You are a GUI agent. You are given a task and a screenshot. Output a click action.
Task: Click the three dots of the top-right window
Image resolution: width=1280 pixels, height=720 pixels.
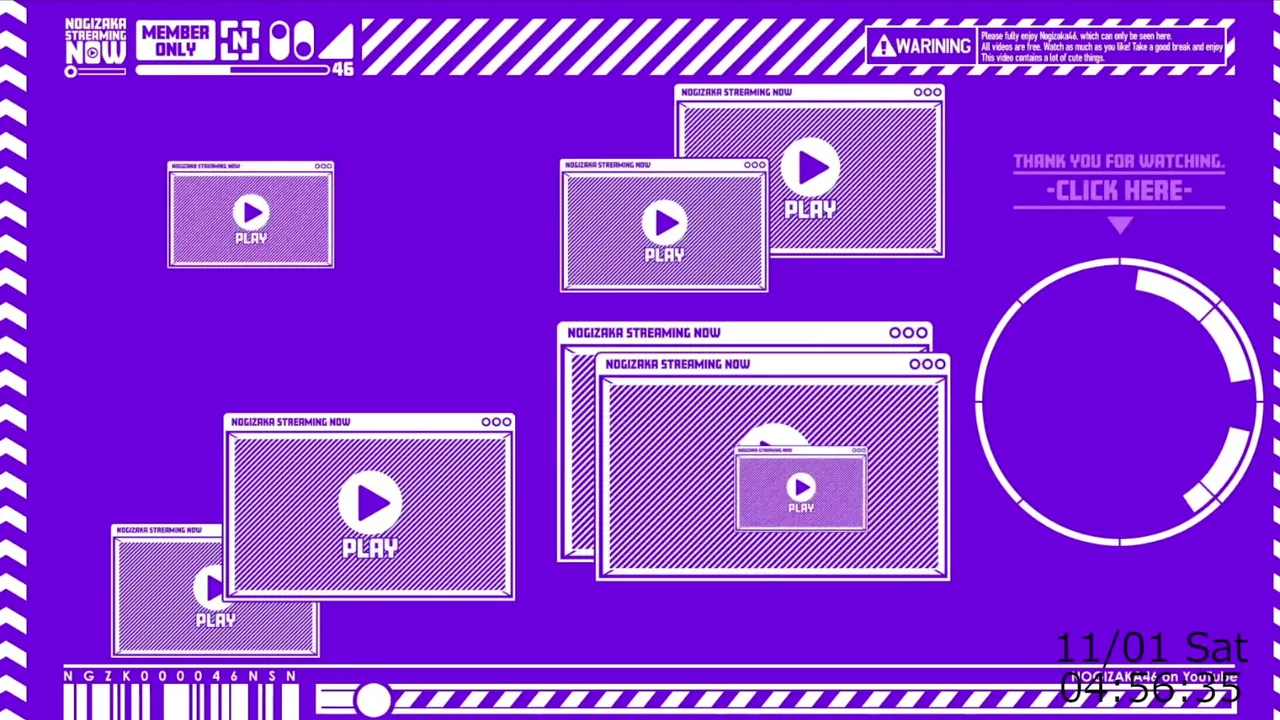click(x=927, y=92)
